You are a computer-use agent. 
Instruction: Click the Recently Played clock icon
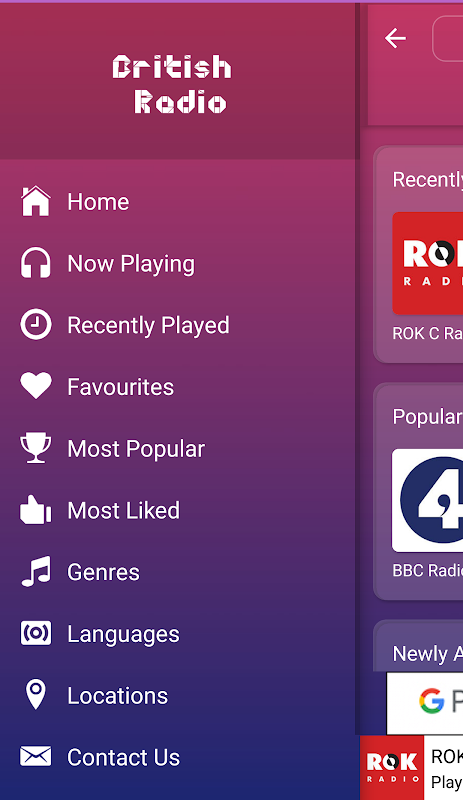pos(35,324)
